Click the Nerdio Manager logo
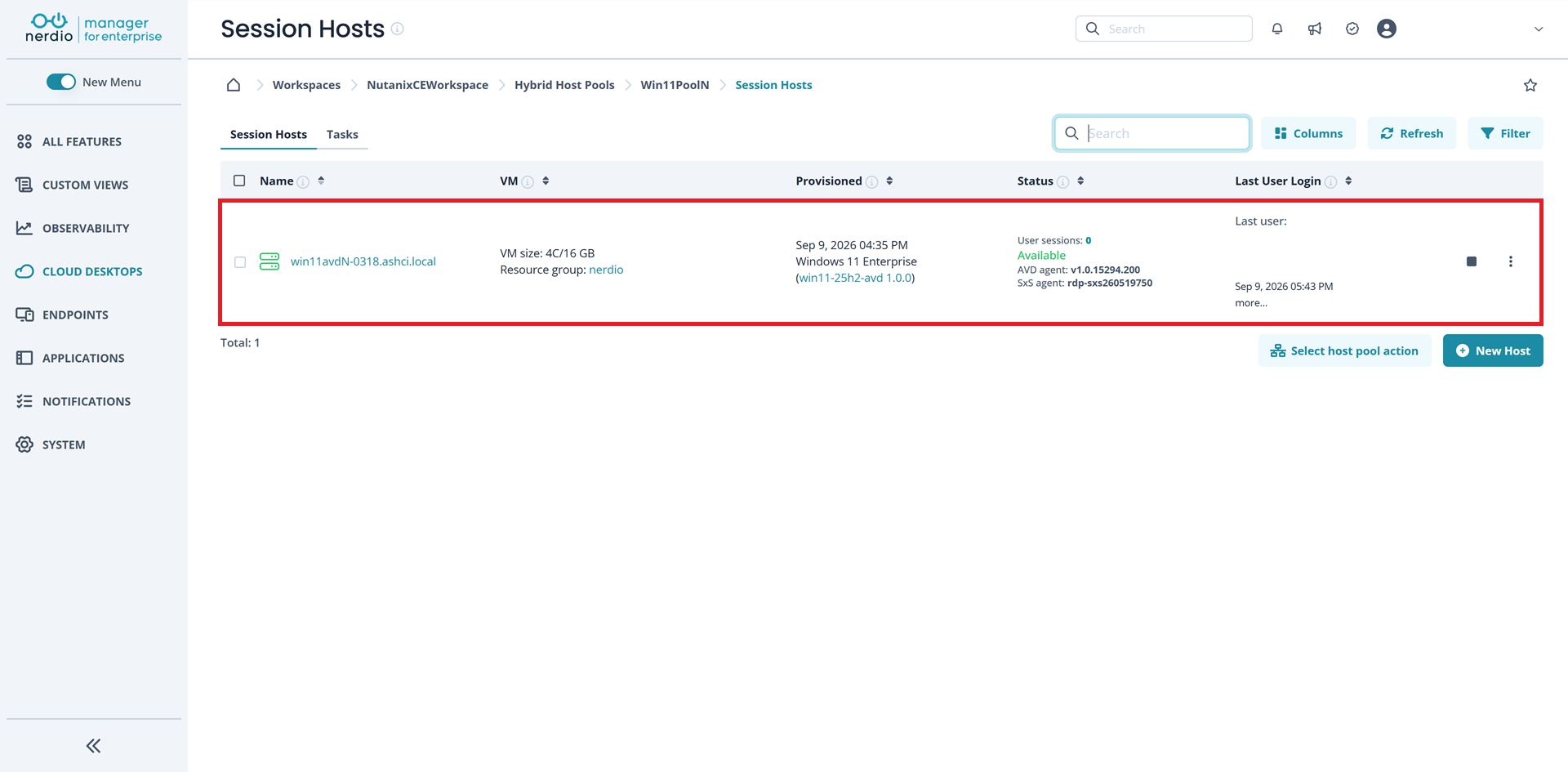 (94, 29)
